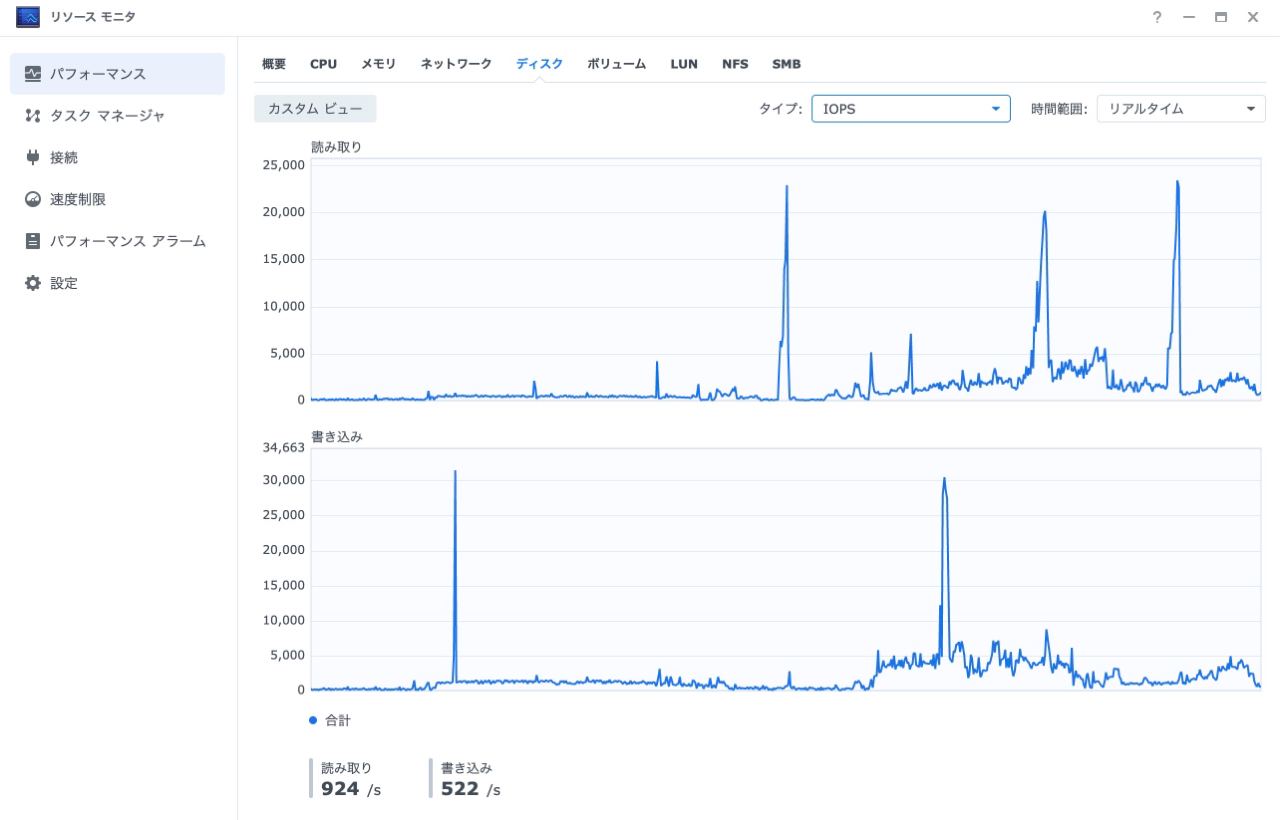1280x820 pixels.
Task: Open the 概要 overview tab
Action: (x=274, y=64)
